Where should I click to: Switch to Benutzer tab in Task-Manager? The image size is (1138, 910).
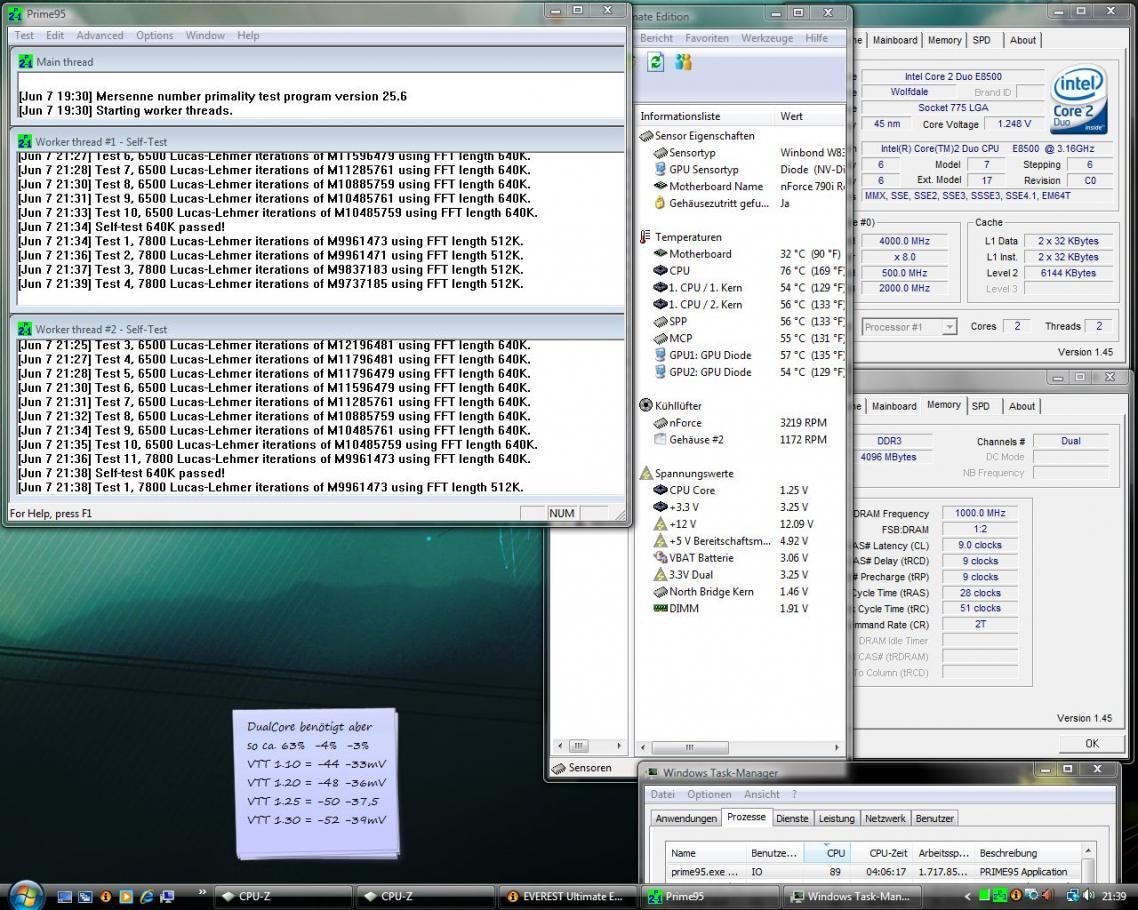(934, 819)
